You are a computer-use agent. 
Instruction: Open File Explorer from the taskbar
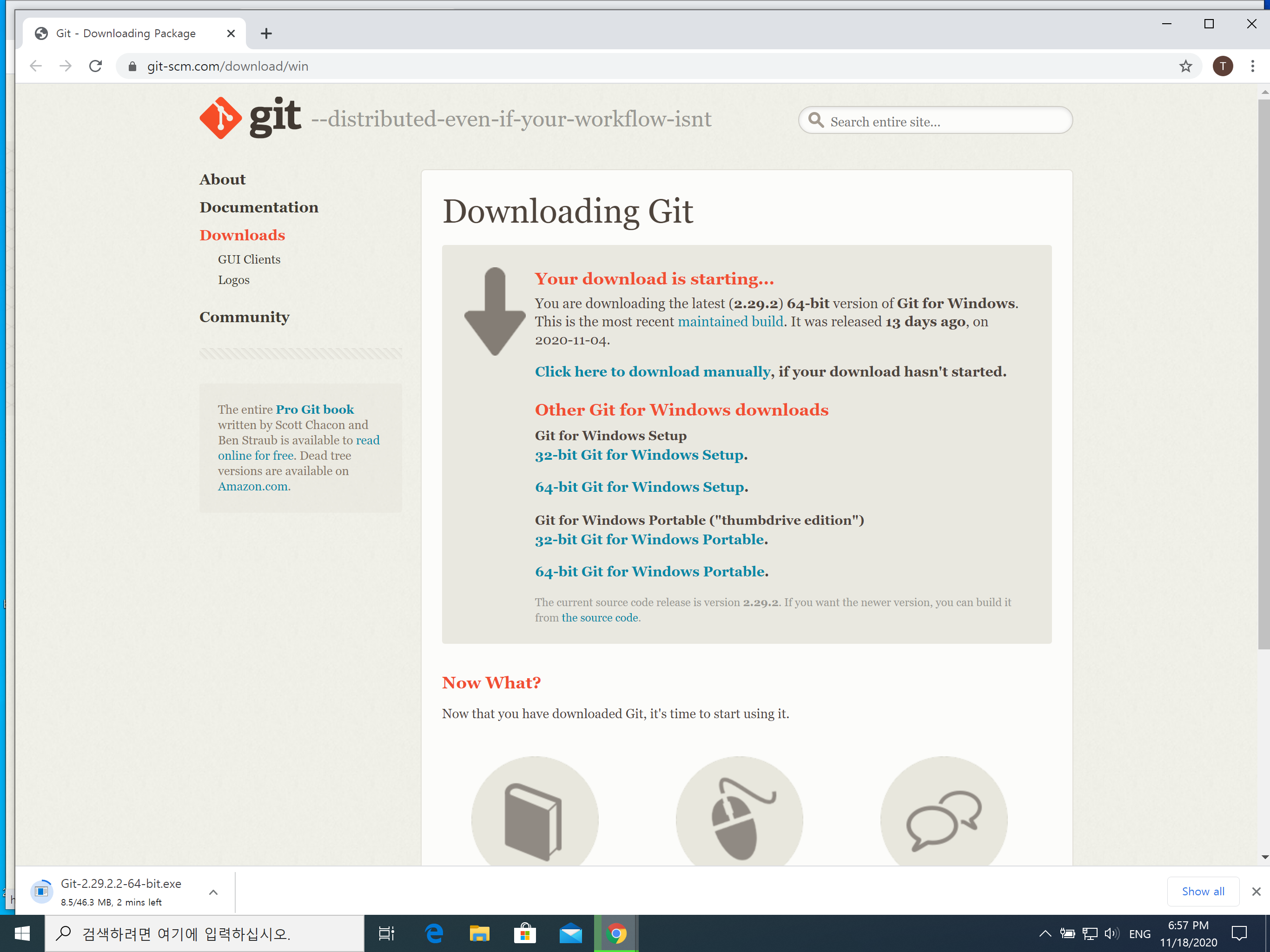479,933
